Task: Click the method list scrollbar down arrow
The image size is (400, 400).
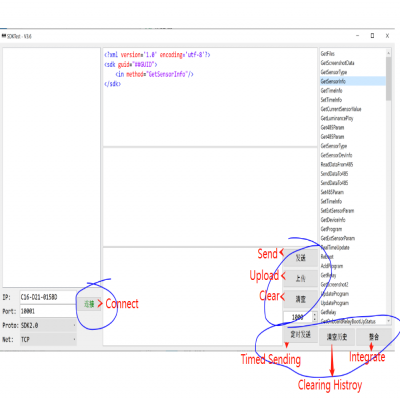Action: [389, 321]
